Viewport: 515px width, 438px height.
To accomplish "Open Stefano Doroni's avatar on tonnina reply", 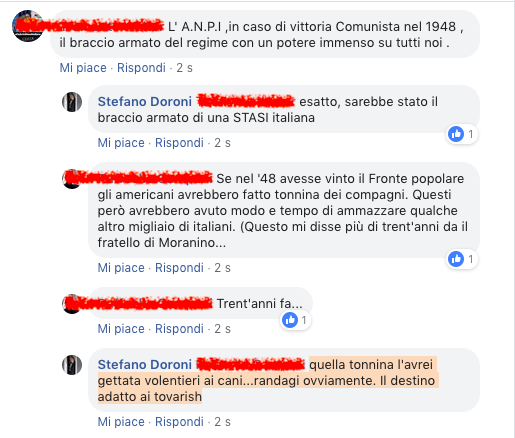I will pos(72,365).
